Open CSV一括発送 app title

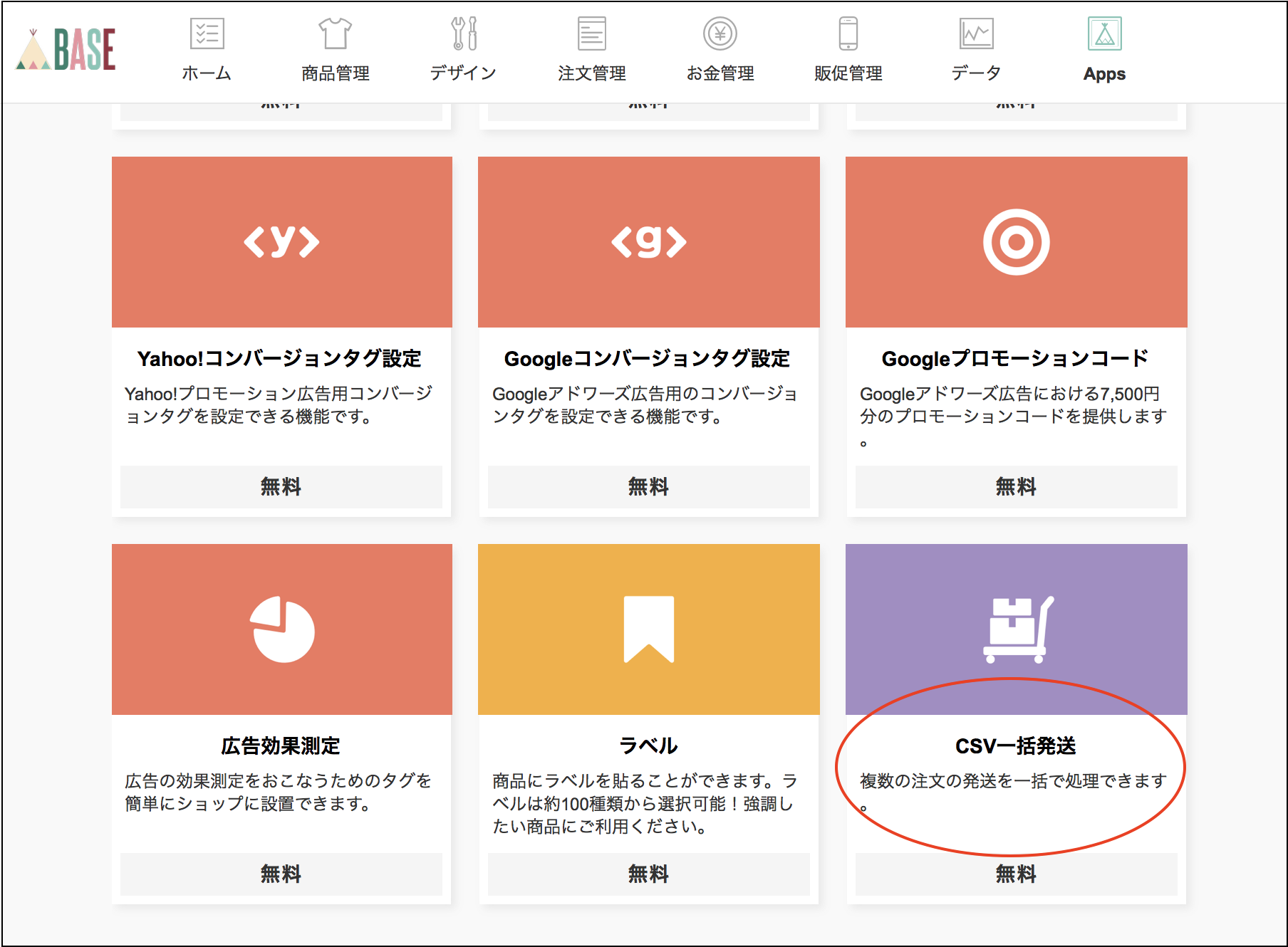click(x=1016, y=745)
